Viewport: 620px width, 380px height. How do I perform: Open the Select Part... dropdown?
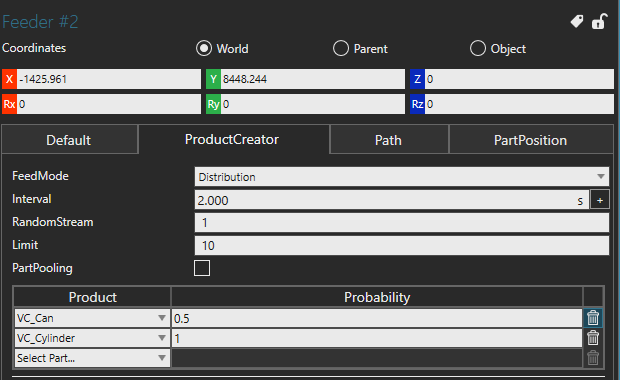pos(92,358)
